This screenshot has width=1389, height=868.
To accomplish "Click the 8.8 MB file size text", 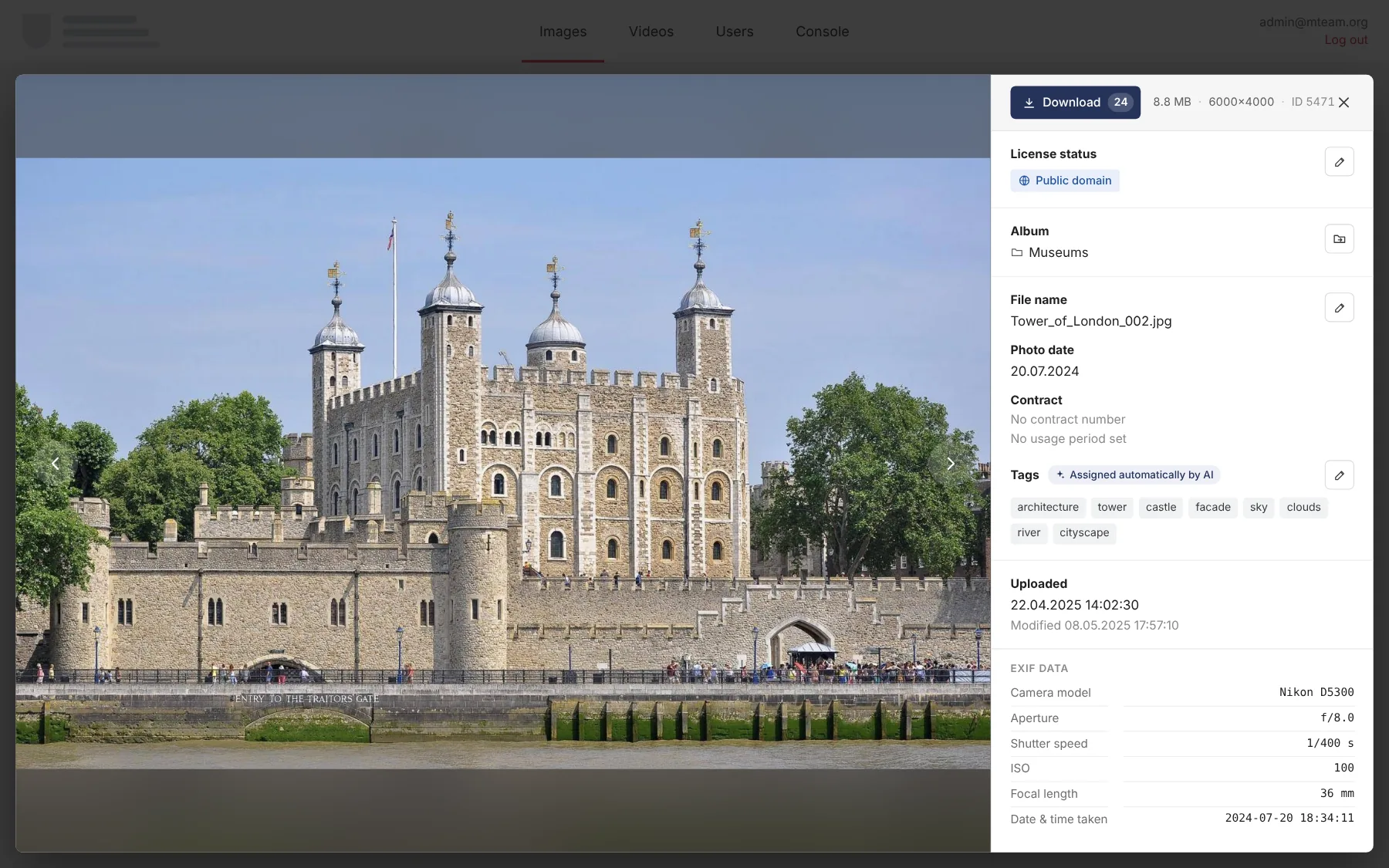I will (1171, 102).
